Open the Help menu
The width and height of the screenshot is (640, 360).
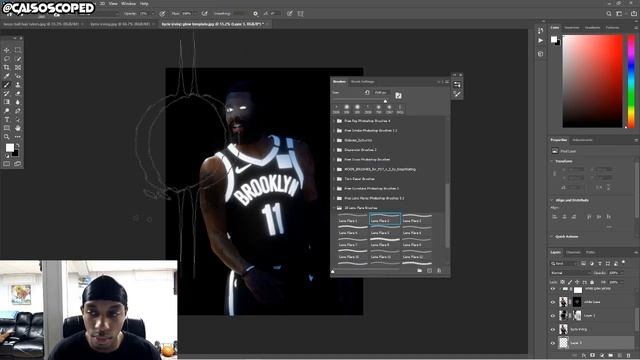coord(144,4)
